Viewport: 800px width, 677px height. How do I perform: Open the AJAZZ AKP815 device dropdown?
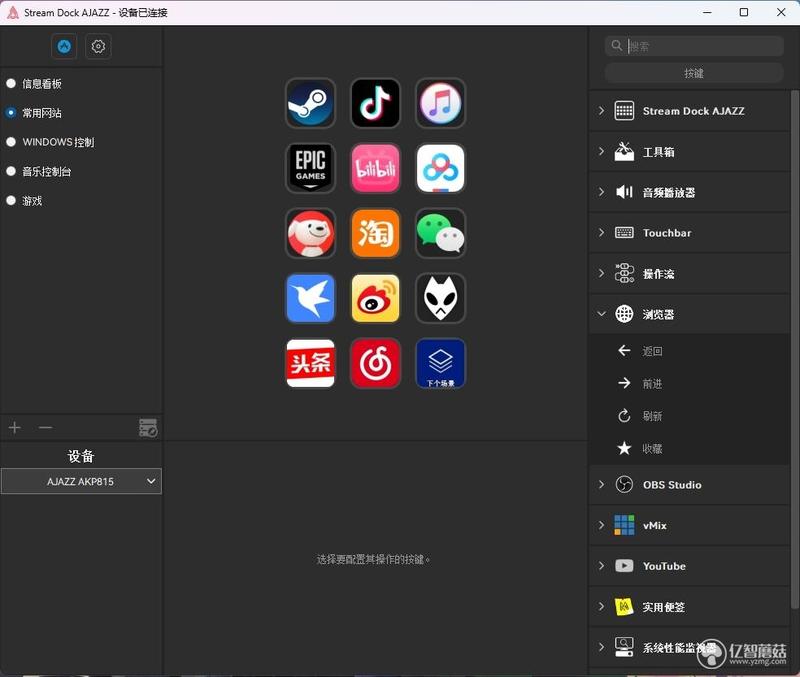tap(81, 481)
